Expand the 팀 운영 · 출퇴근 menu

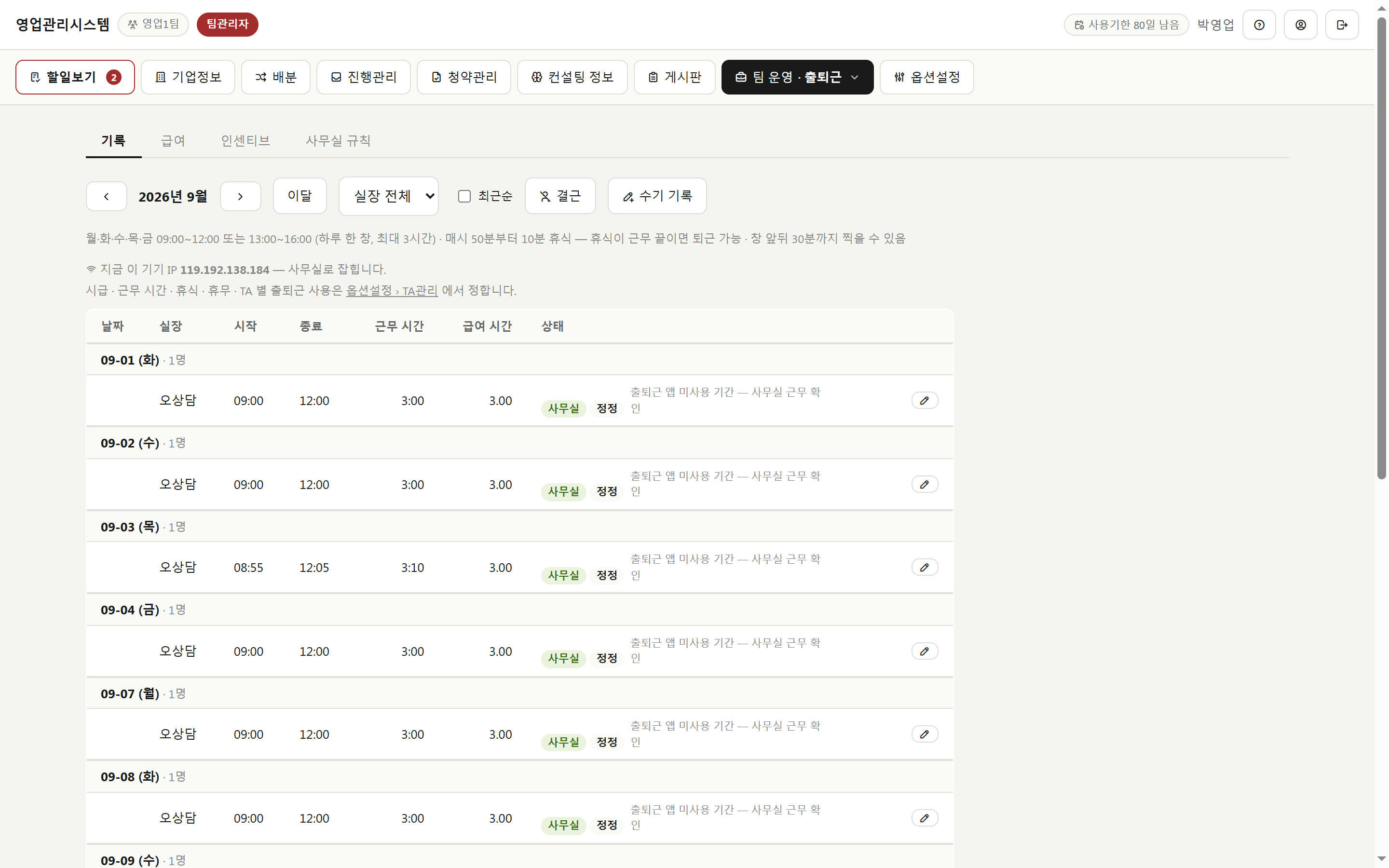[x=797, y=77]
